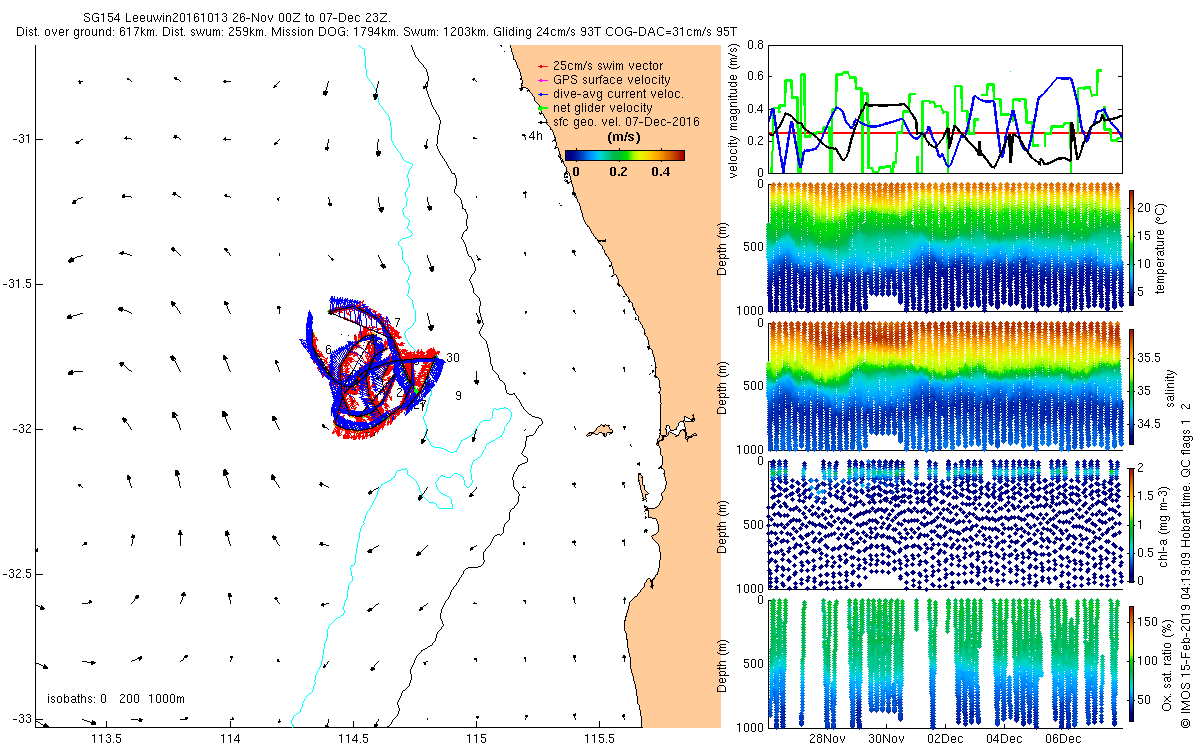Click the waypoint label 30 on glider track
Image resolution: width=1200 pixels, height=750 pixels.
point(453,357)
